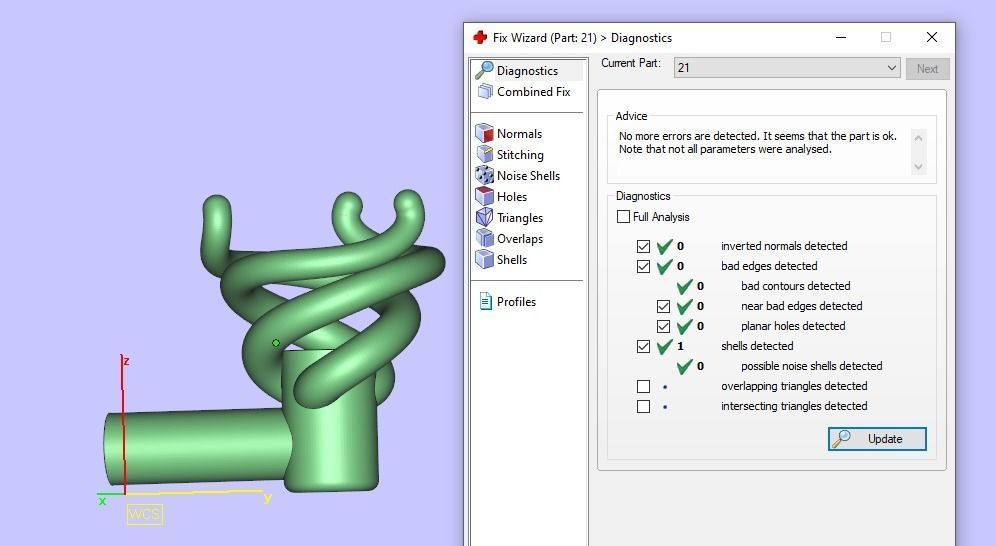
Task: Click the Holes cube icon
Action: click(x=485, y=196)
